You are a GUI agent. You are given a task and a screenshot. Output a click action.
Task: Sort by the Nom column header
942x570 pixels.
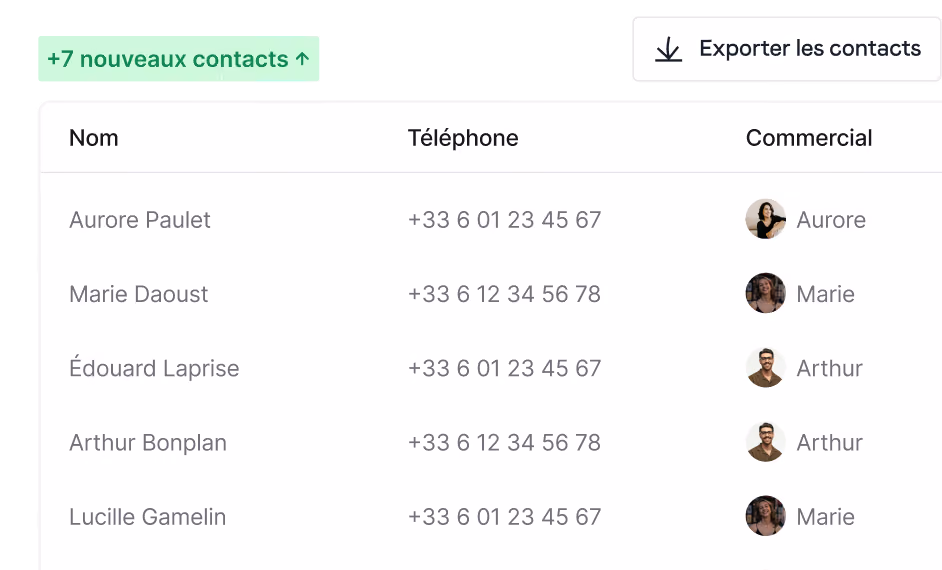(x=94, y=138)
